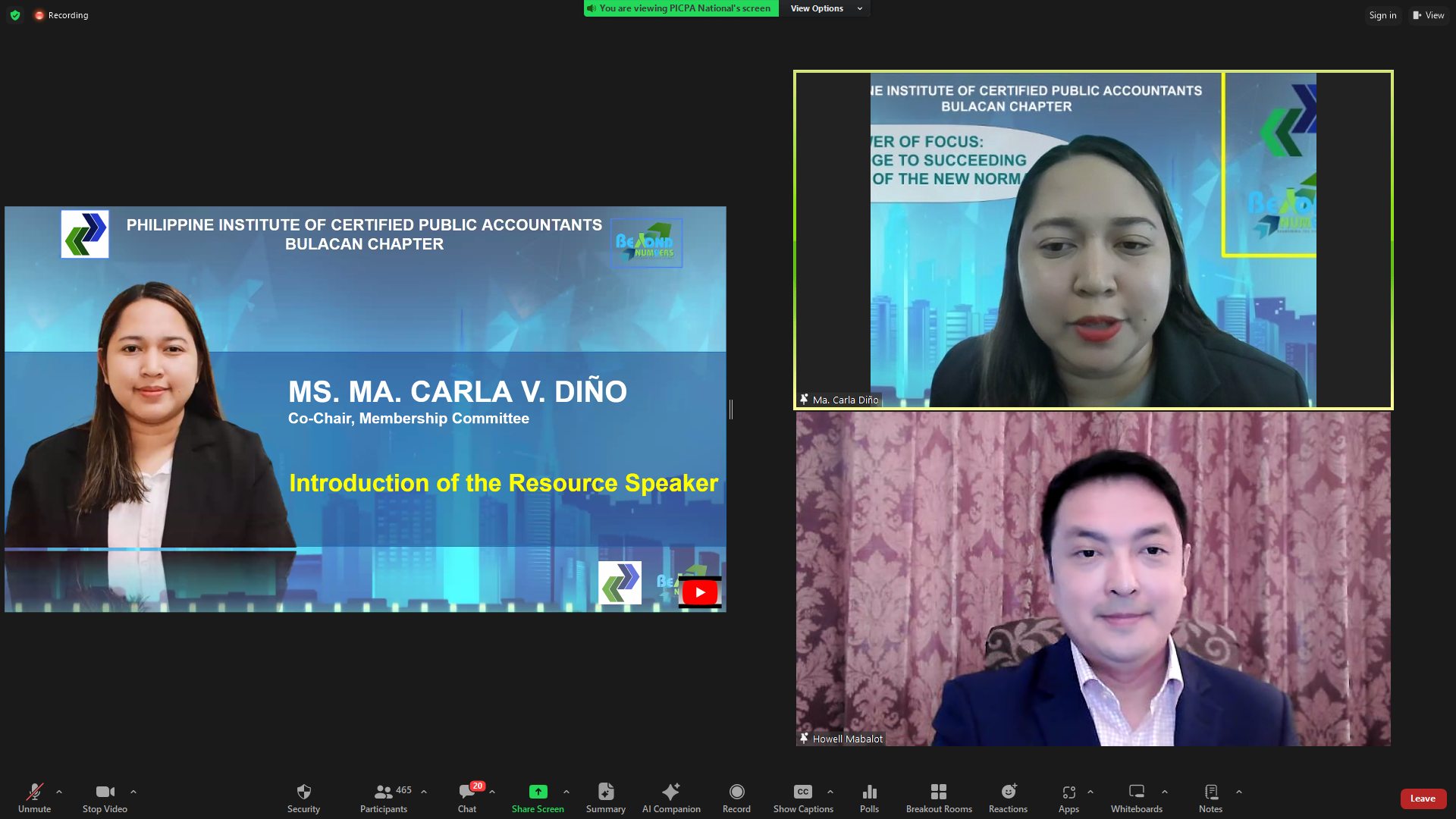Leave the meeting
This screenshot has width=1456, height=819.
click(1423, 799)
